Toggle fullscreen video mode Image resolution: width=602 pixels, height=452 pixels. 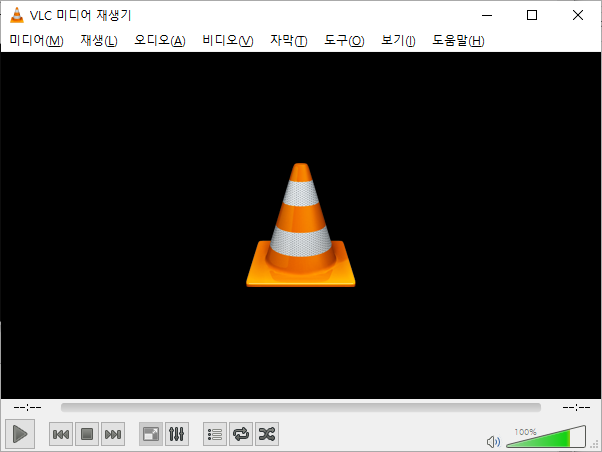point(150,434)
